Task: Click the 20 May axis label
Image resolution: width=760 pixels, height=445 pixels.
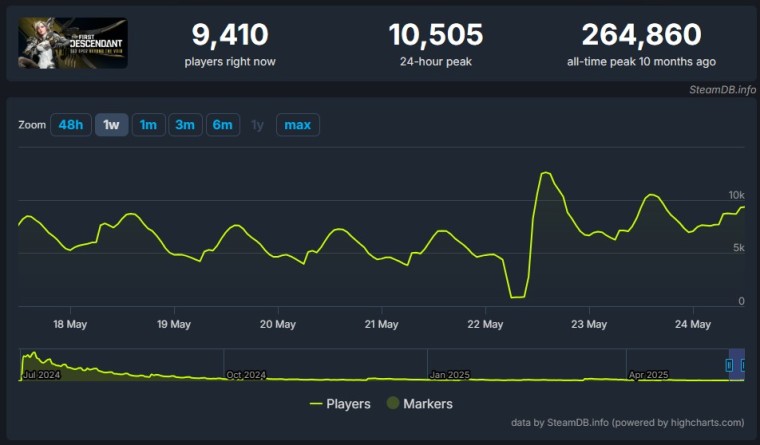Action: click(x=278, y=324)
